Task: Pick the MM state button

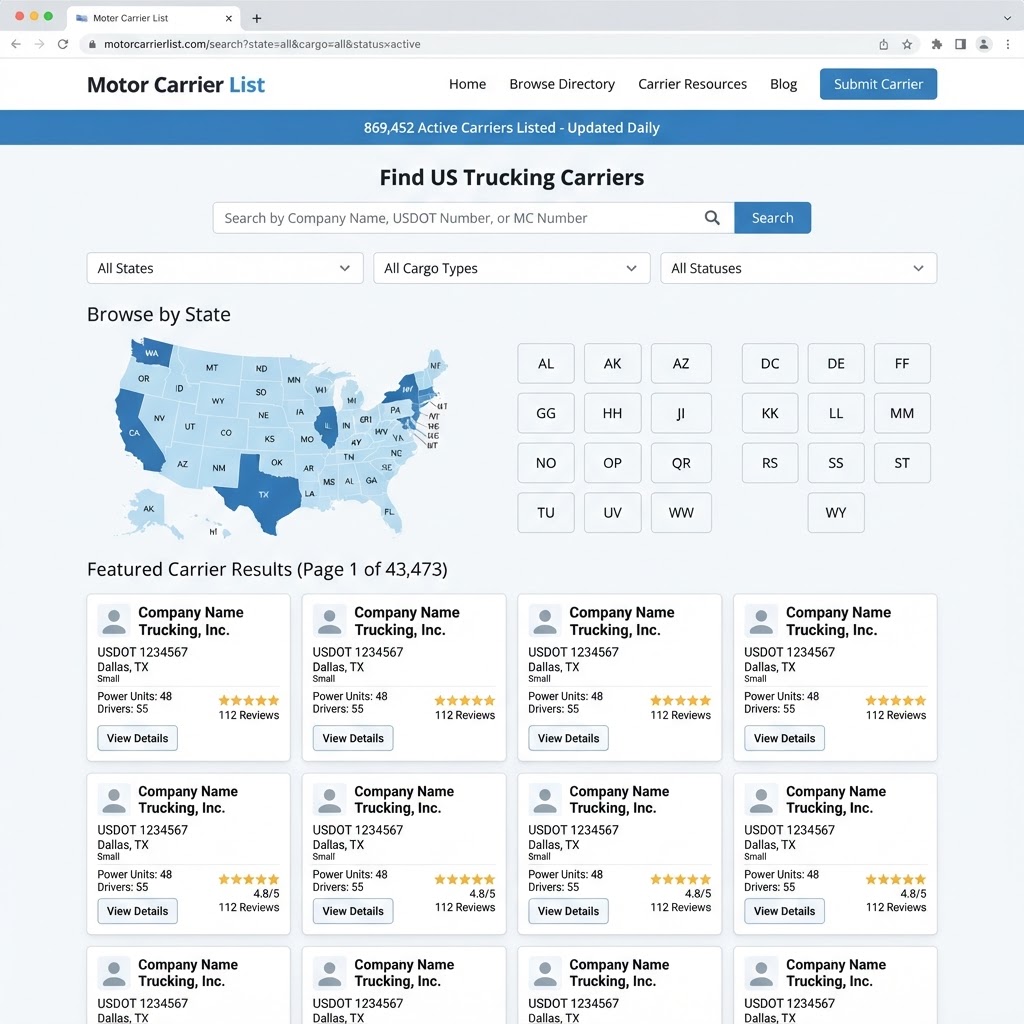Action: [902, 413]
